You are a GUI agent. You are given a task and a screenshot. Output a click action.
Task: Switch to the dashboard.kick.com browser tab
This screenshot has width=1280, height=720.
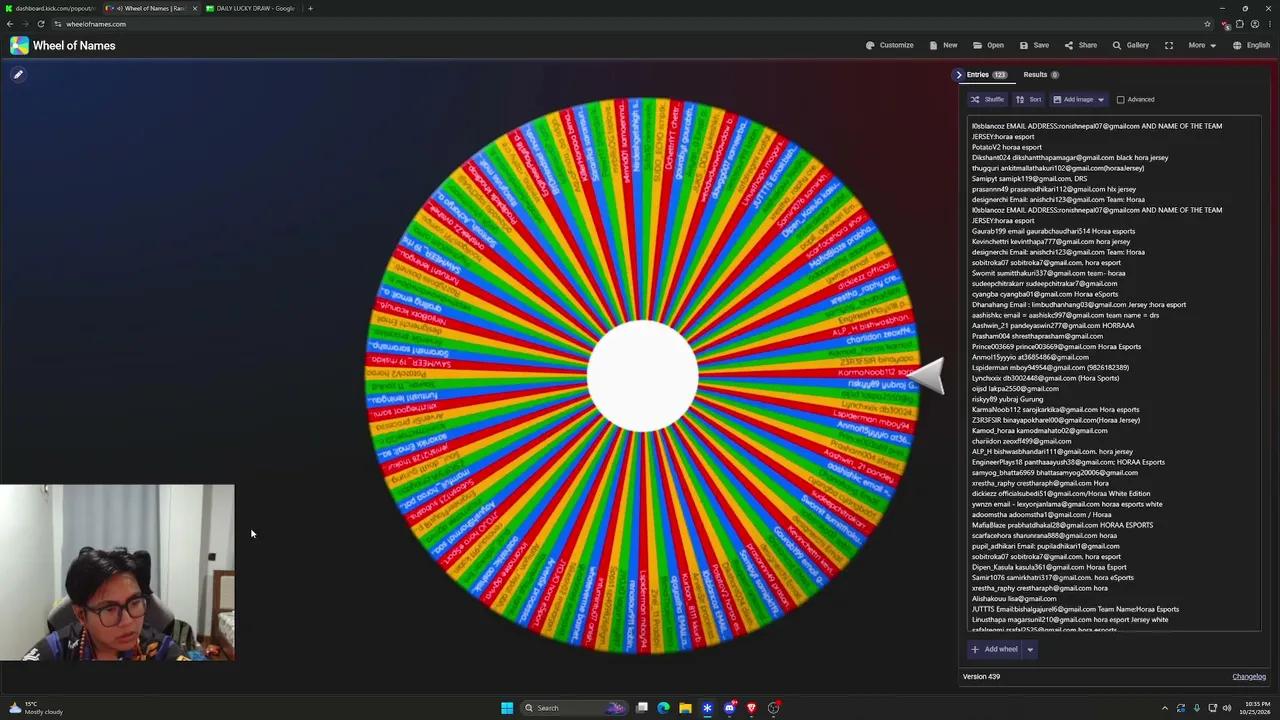50,8
